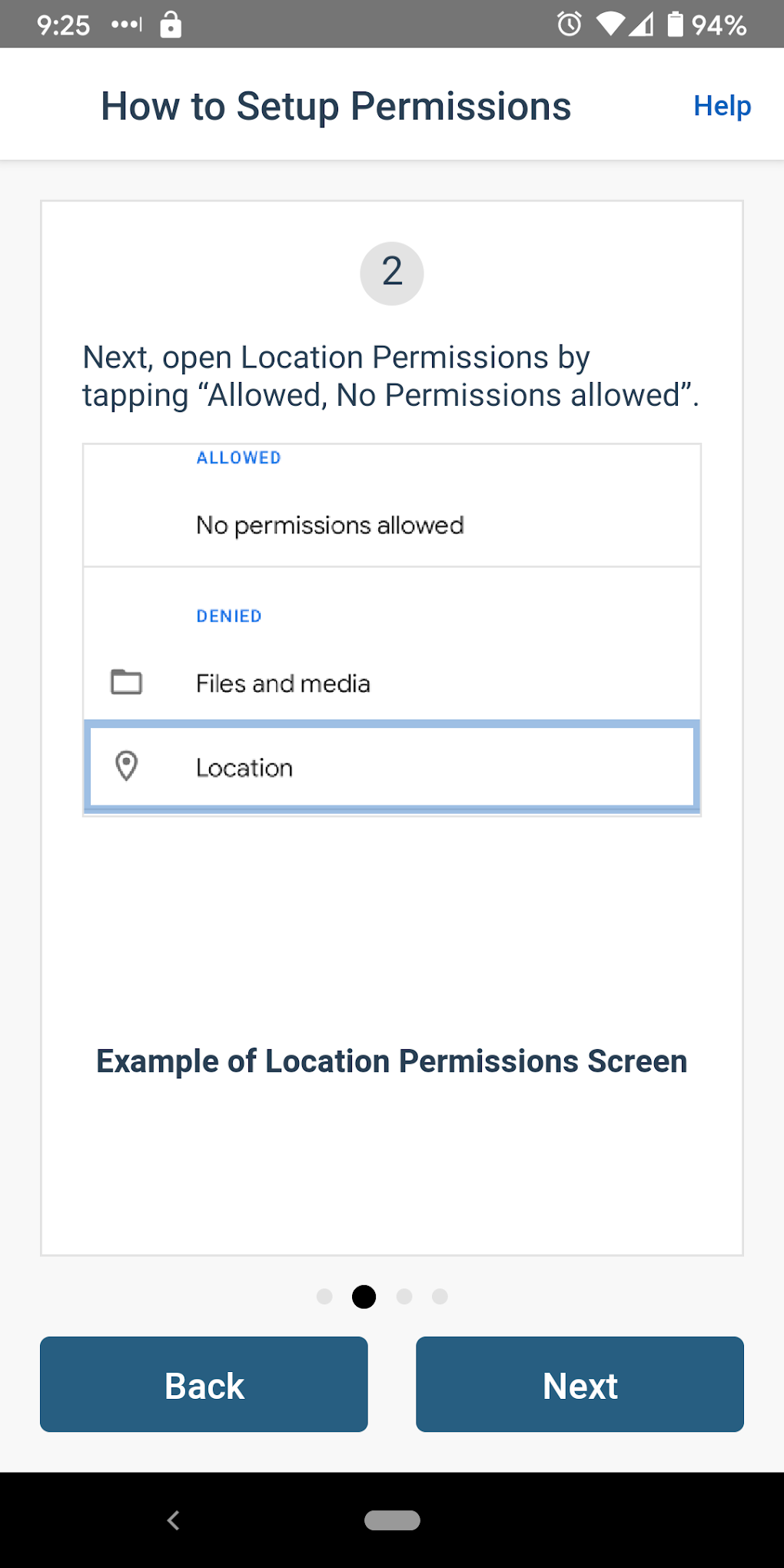Screen dimensions: 784x1568
Task: Tap the lock icon in status bar
Action: 171,25
